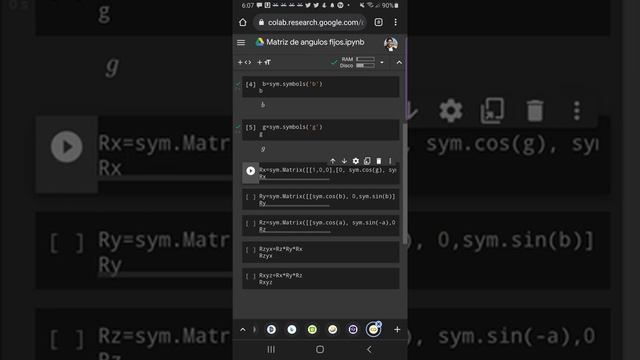Switch to the purple favicon tab

[x=353, y=329]
